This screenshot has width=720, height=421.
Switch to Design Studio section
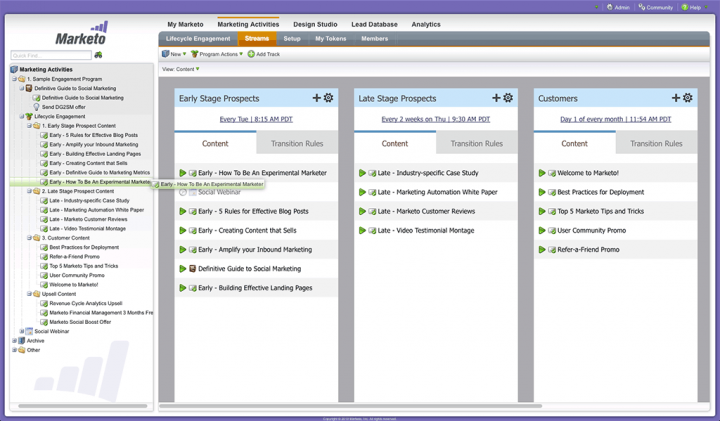(315, 24)
